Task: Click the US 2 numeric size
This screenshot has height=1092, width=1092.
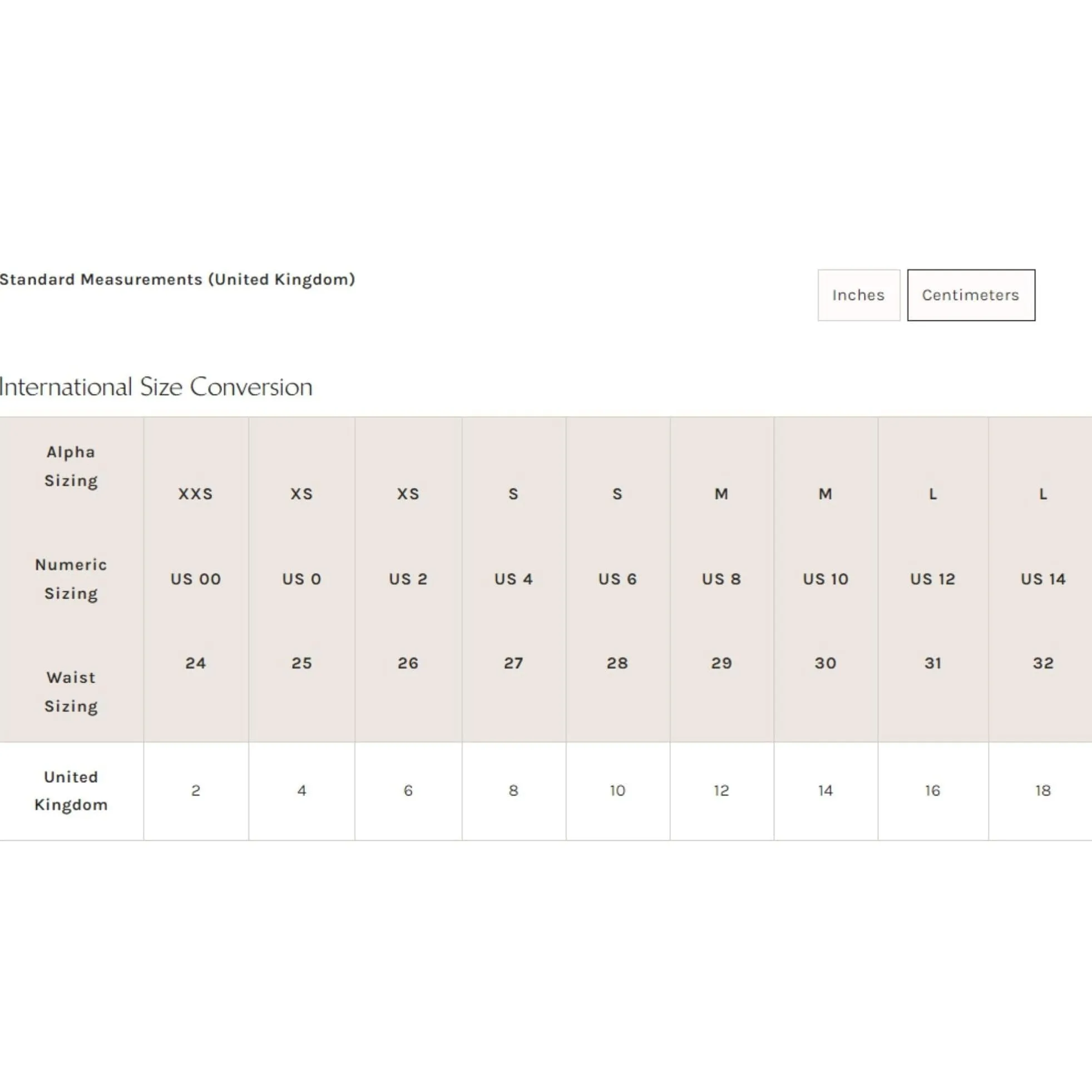Action: pyautogui.click(x=408, y=579)
